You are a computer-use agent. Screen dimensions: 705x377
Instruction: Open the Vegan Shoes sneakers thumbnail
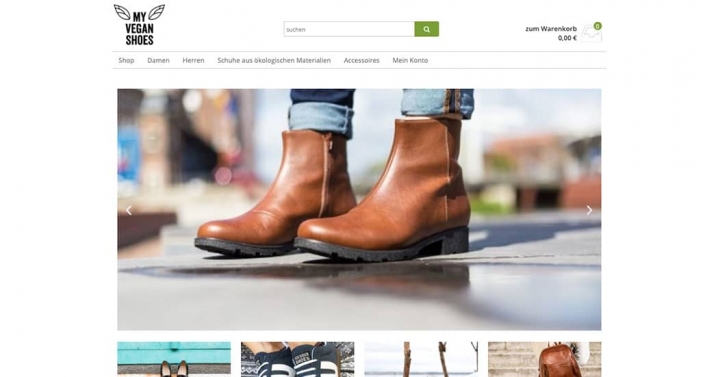(298, 359)
